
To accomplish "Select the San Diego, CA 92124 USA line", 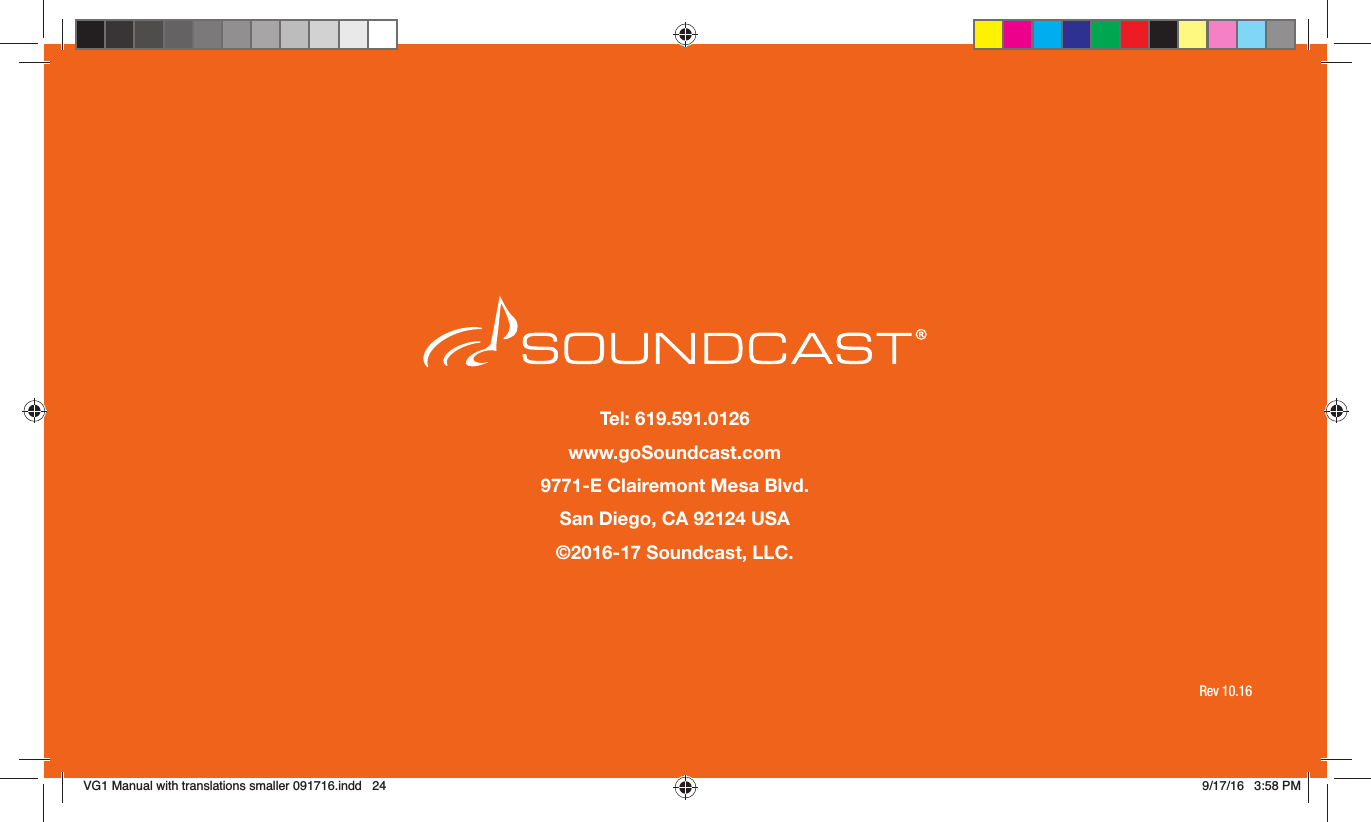I will pyautogui.click(x=674, y=520).
